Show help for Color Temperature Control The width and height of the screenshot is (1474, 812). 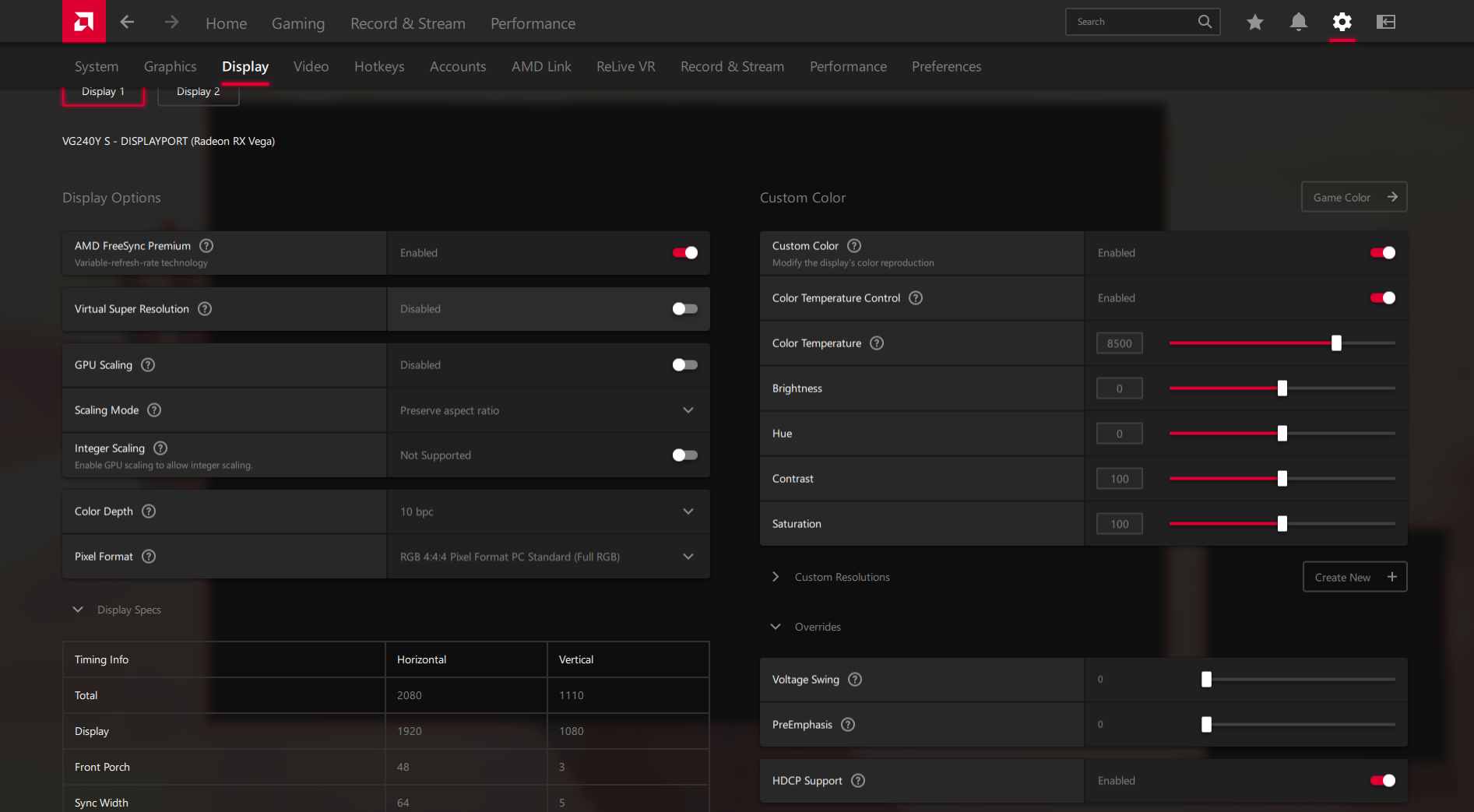click(x=916, y=297)
